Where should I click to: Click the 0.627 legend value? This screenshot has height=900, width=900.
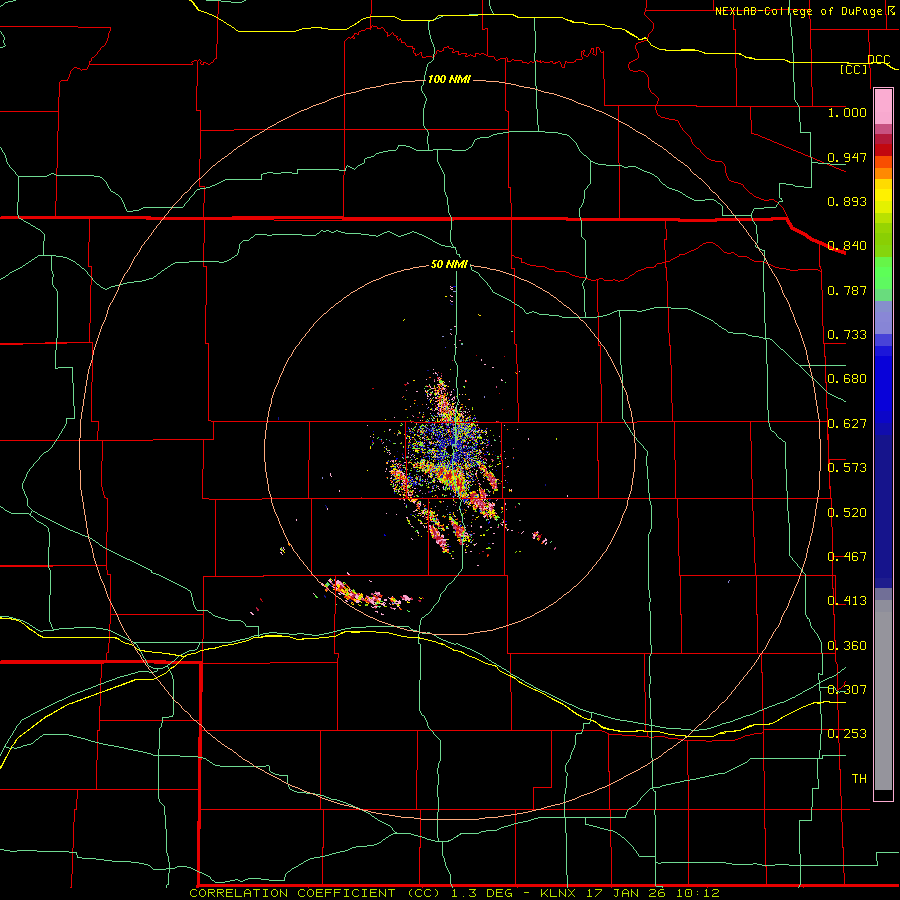click(x=847, y=424)
